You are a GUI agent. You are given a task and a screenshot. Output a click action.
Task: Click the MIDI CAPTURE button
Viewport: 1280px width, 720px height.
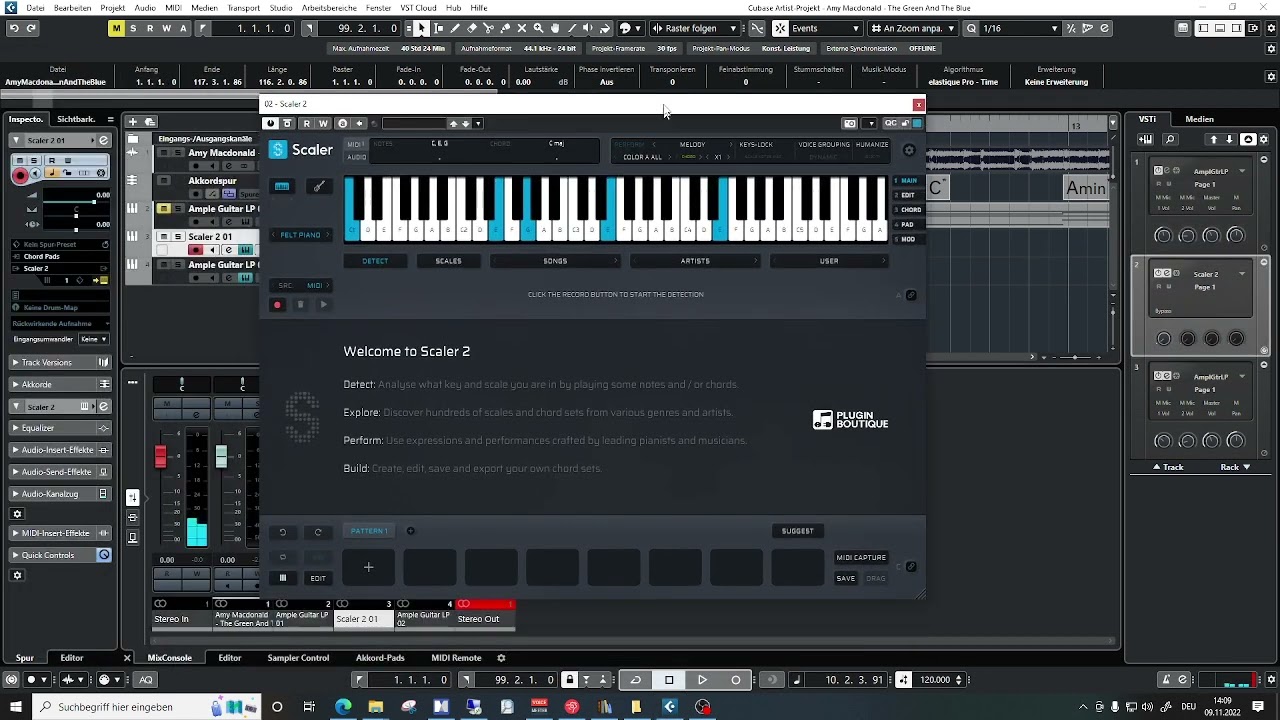(x=861, y=558)
